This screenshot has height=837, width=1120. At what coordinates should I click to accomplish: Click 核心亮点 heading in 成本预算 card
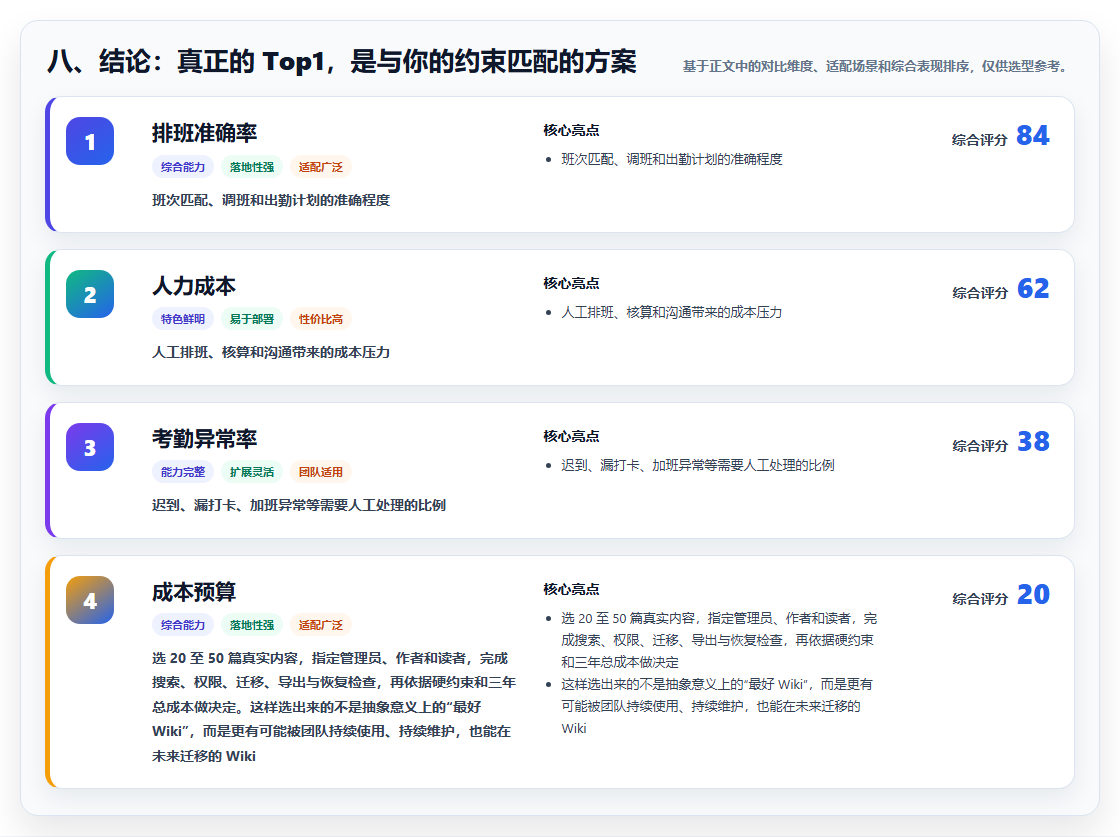coord(571,589)
